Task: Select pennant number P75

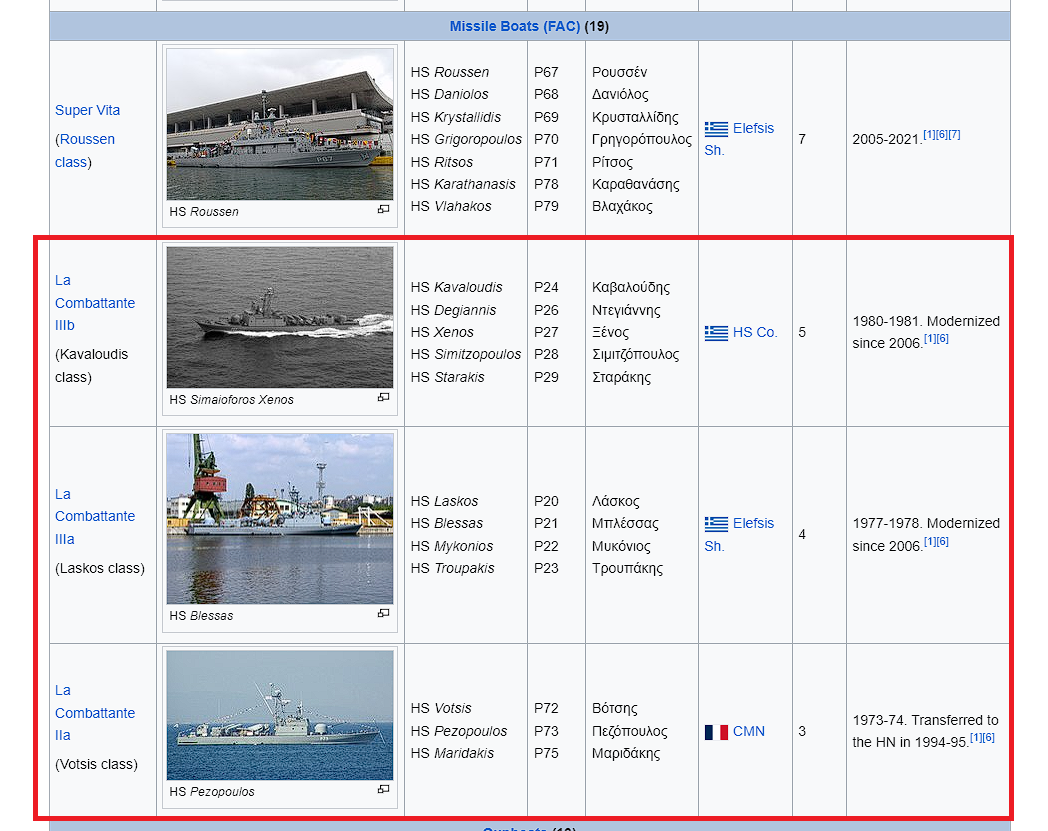Action: [546, 753]
